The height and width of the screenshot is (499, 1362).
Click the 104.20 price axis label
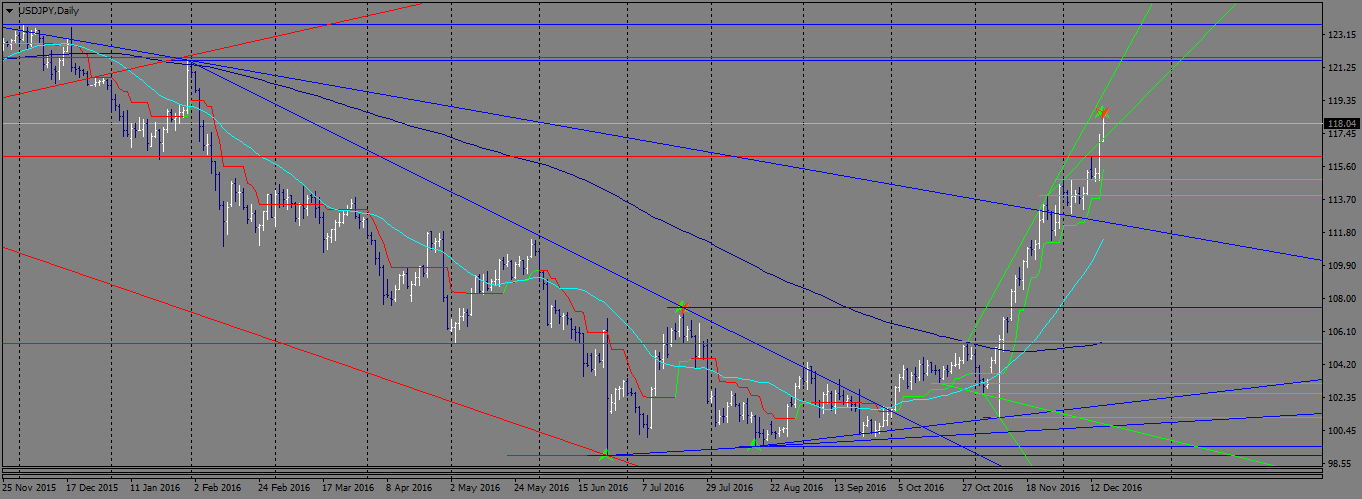pyautogui.click(x=1341, y=365)
